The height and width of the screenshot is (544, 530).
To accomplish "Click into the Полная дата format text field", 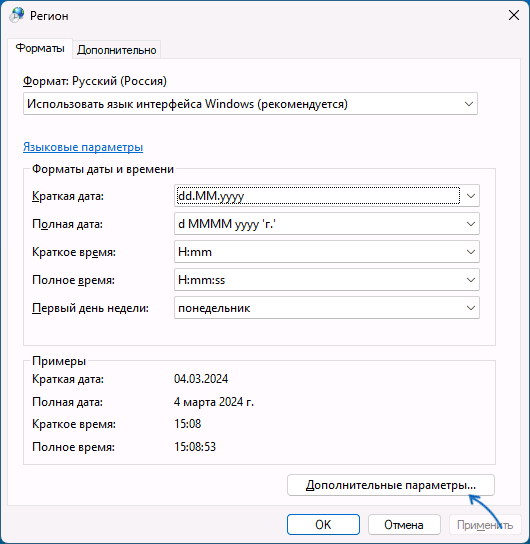I will click(318, 224).
